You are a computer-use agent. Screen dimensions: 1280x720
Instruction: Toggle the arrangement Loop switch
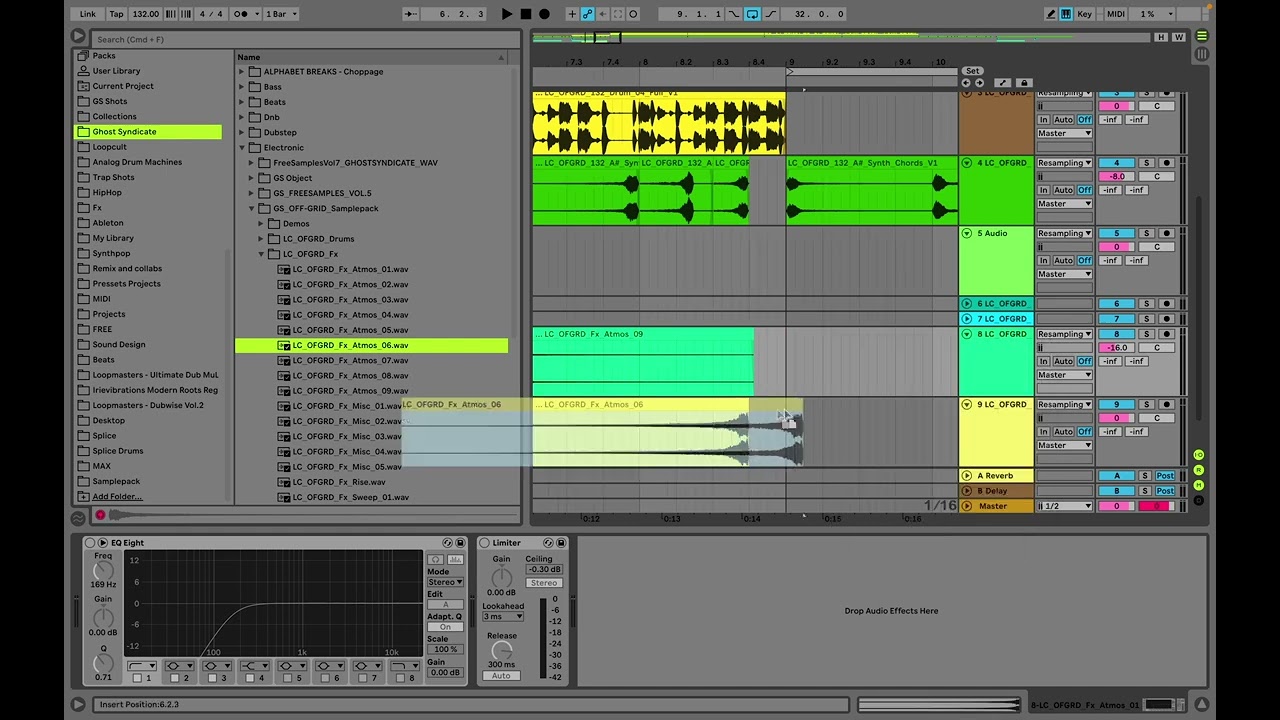tap(752, 14)
